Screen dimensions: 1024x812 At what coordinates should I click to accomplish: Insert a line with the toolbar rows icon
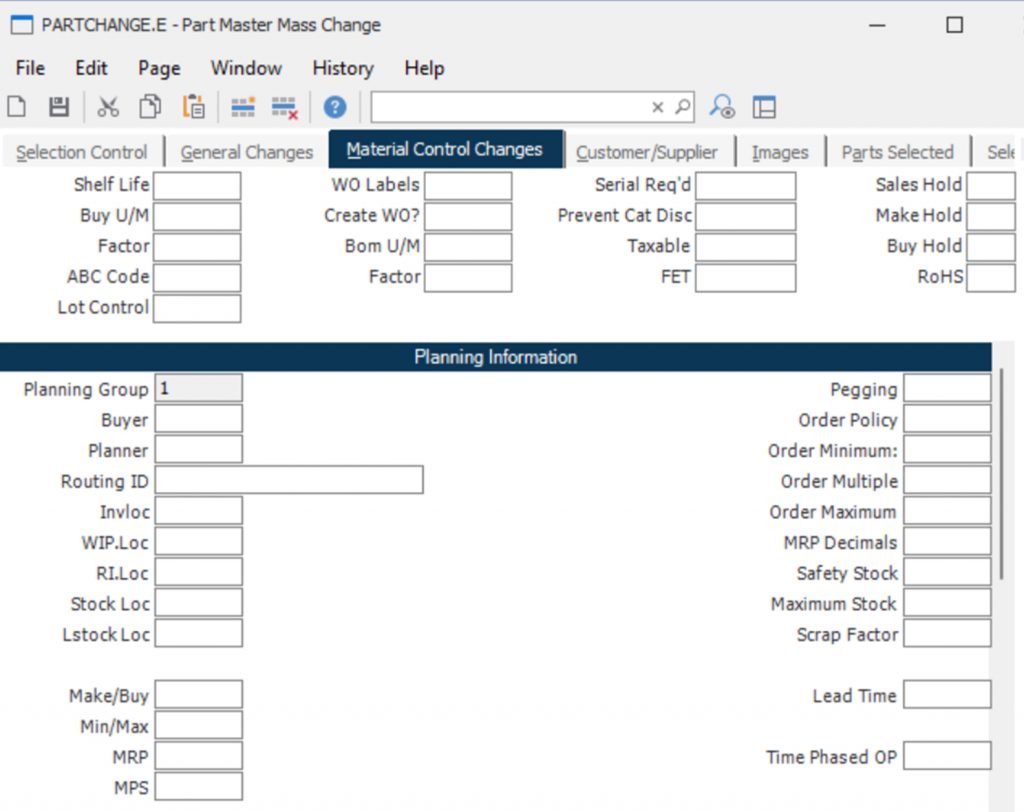coord(243,107)
